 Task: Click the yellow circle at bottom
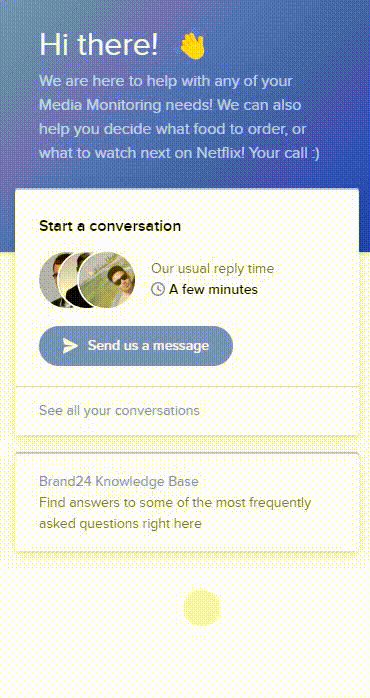tap(202, 608)
